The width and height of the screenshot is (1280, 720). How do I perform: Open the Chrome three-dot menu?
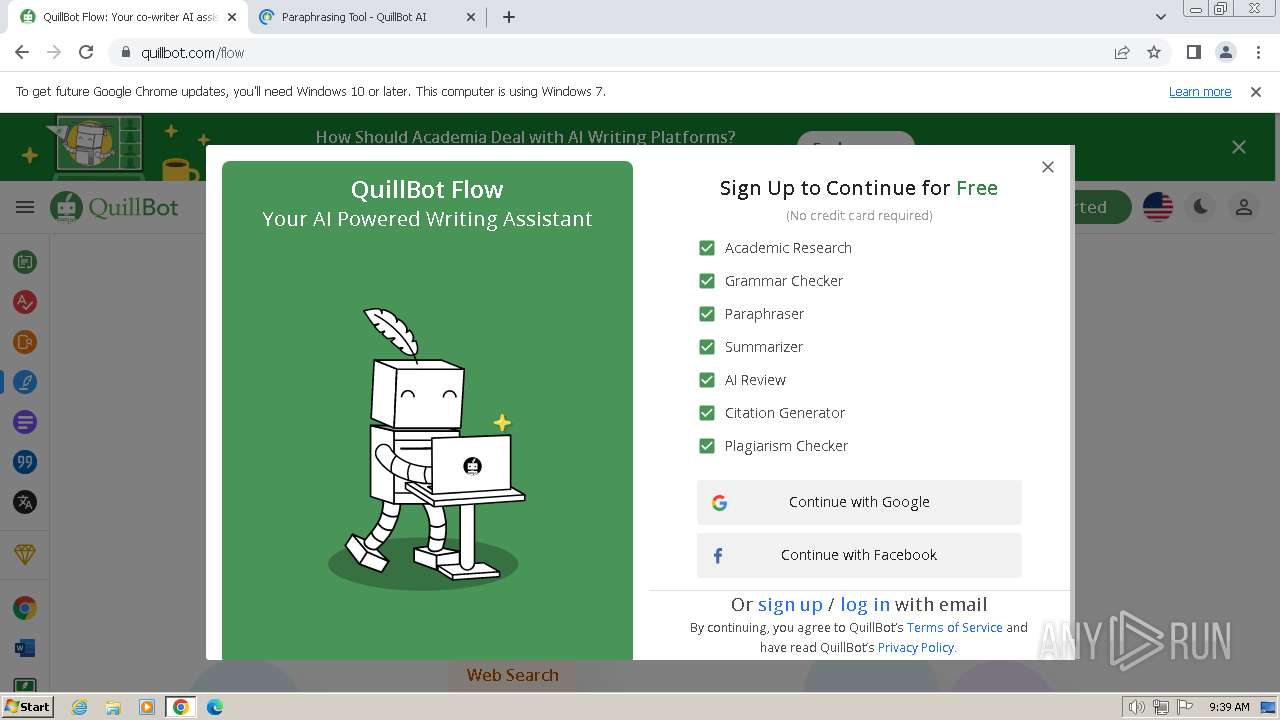(1257, 53)
